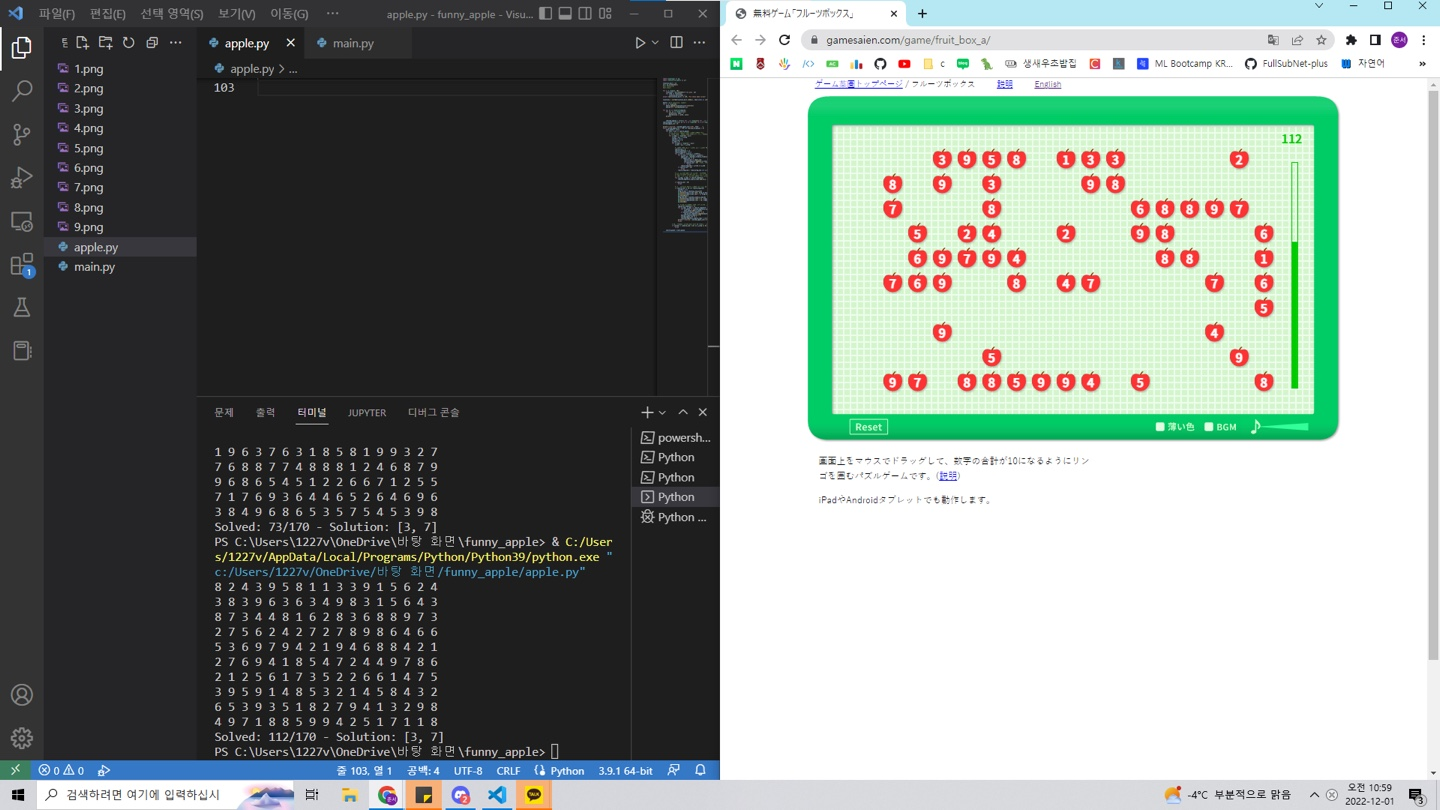Open Customize Layout in title bar
The image size is (1440, 810).
tap(605, 14)
